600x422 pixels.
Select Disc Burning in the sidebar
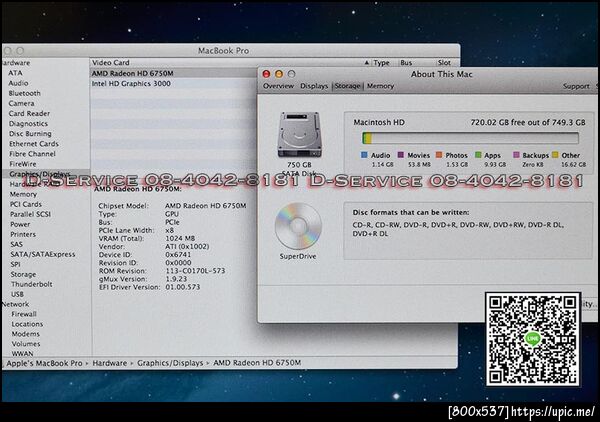click(x=30, y=134)
